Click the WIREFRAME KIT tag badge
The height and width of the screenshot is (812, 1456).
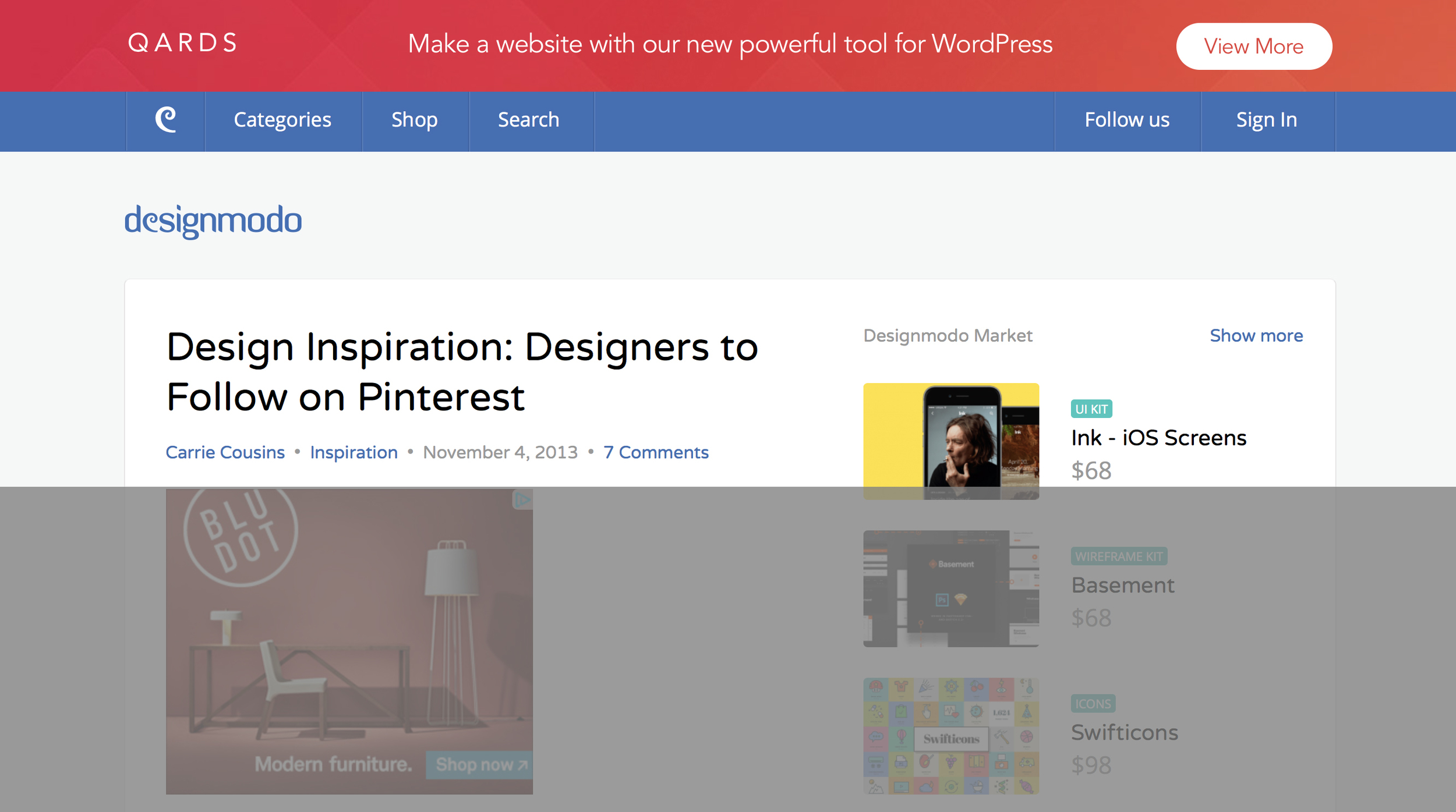[1119, 556]
